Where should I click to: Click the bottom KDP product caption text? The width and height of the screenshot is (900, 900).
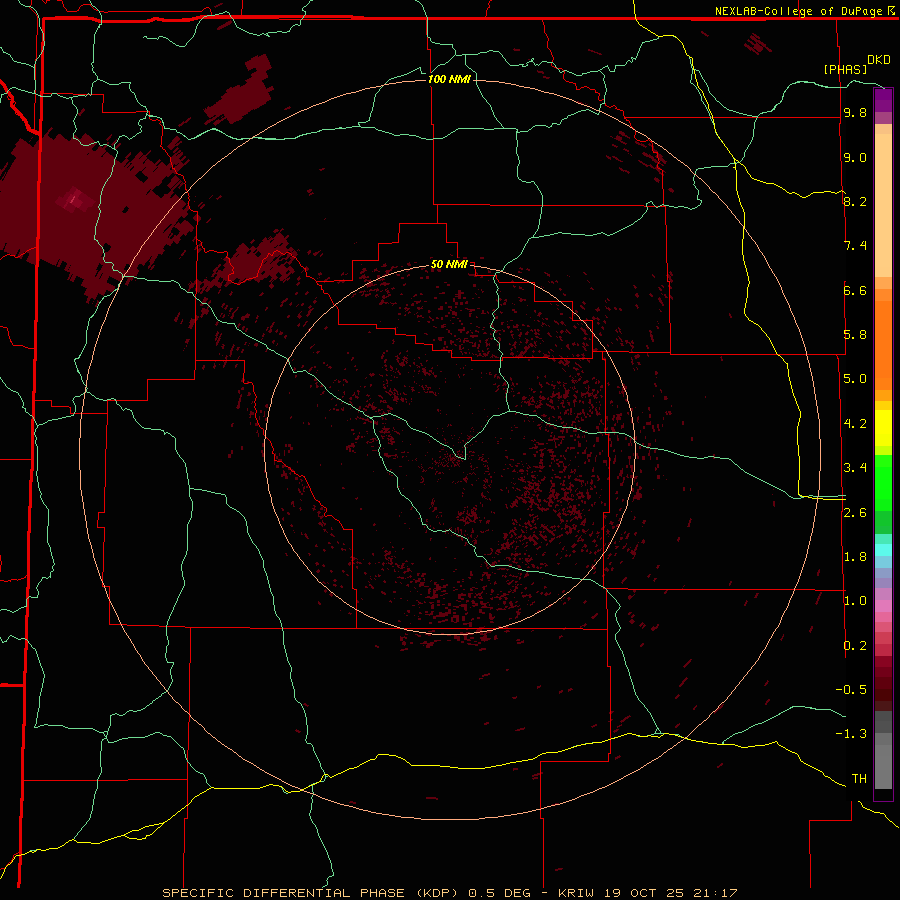pos(449,893)
